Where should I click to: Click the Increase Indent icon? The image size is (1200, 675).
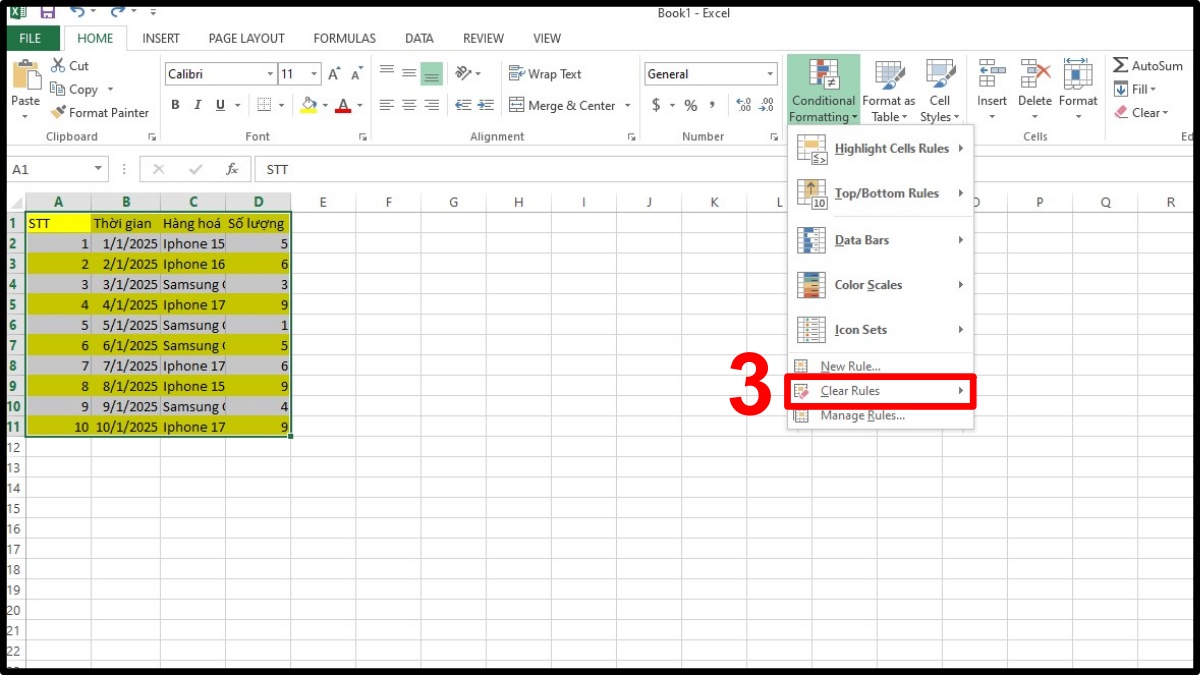click(487, 105)
